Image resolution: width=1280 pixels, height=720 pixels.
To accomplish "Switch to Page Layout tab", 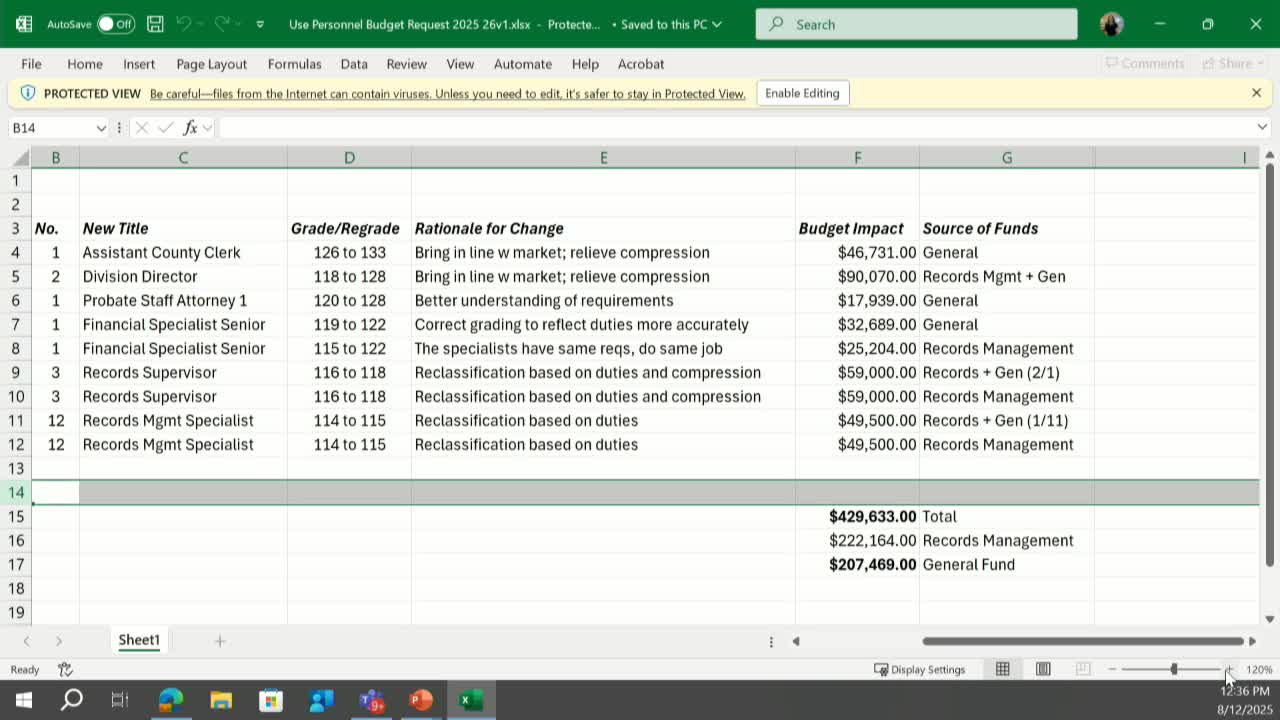I will 211,64.
